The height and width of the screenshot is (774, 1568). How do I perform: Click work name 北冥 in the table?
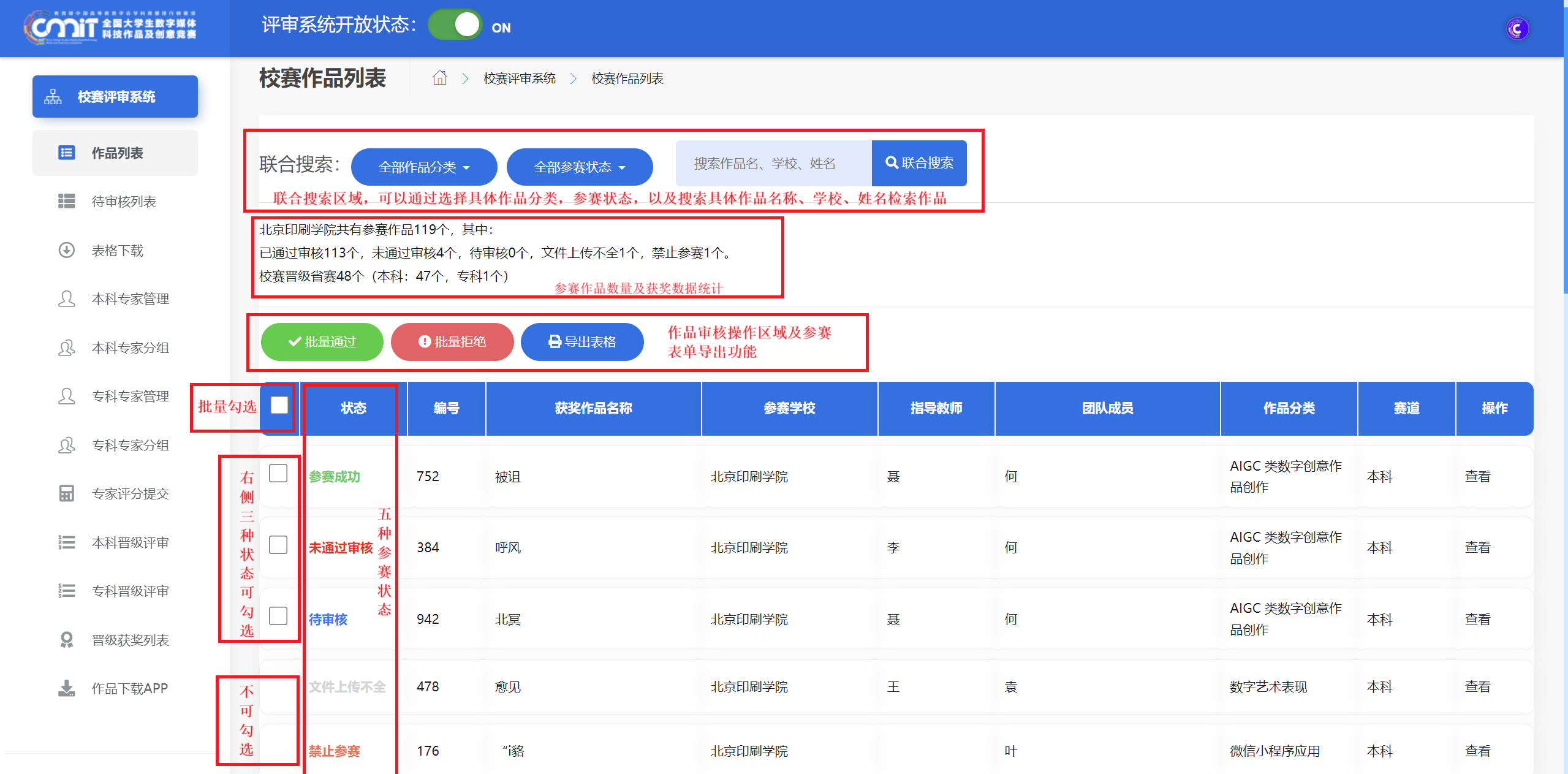coord(508,619)
